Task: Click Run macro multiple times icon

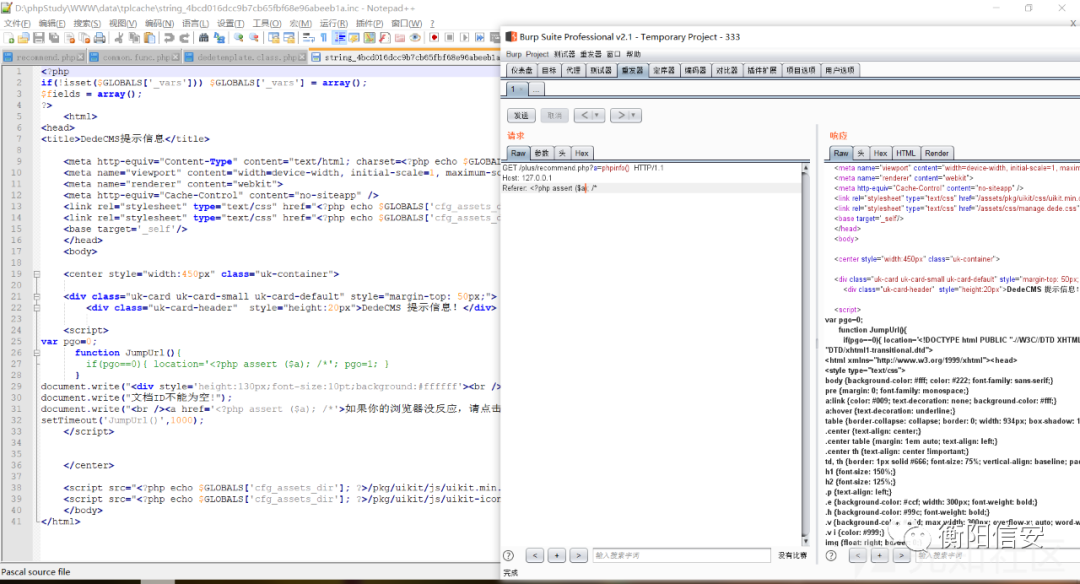Action: pos(479,38)
